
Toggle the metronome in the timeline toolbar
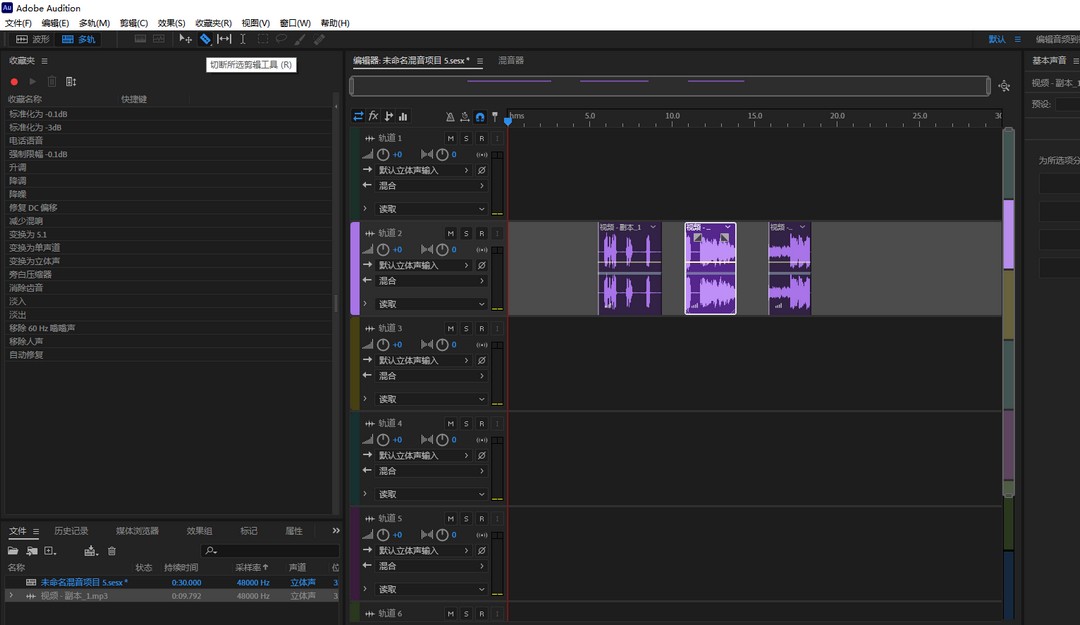coord(450,116)
